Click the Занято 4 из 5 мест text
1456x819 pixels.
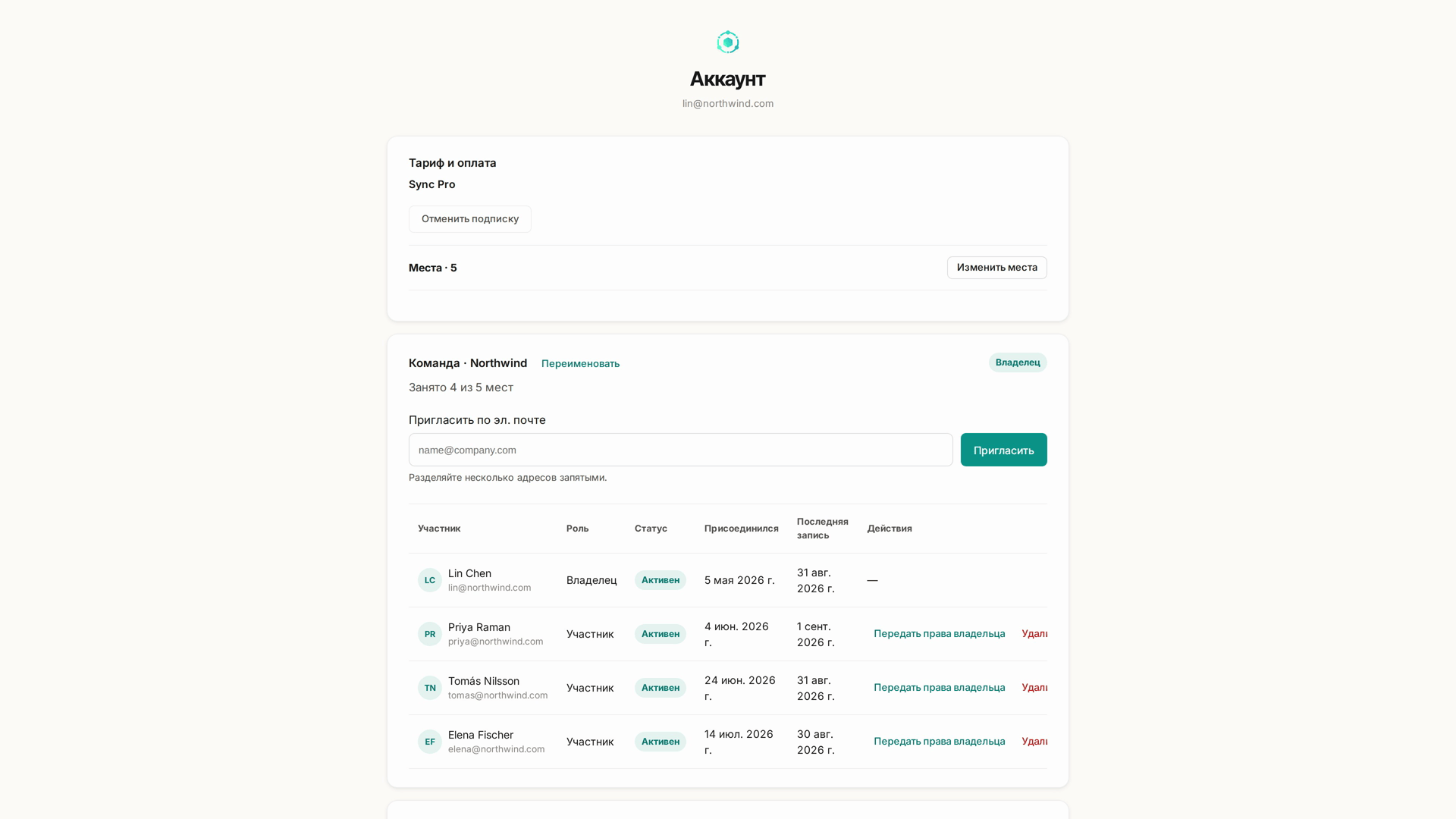461,388
